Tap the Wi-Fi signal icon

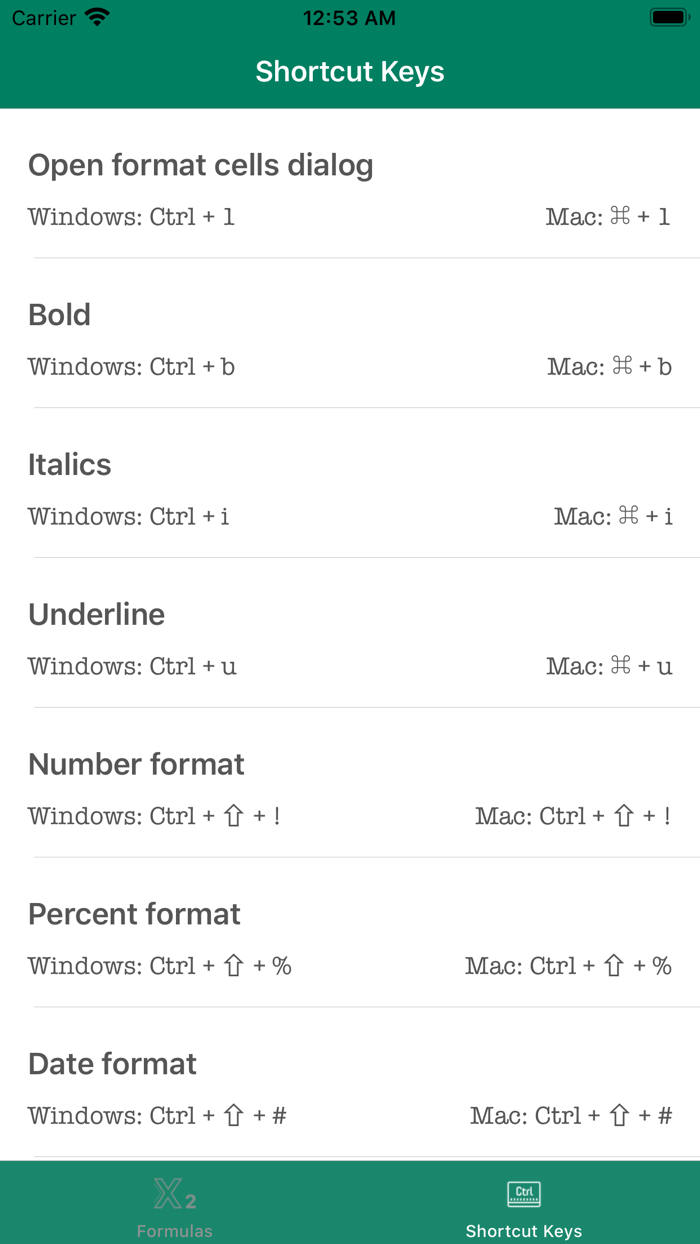click(97, 16)
